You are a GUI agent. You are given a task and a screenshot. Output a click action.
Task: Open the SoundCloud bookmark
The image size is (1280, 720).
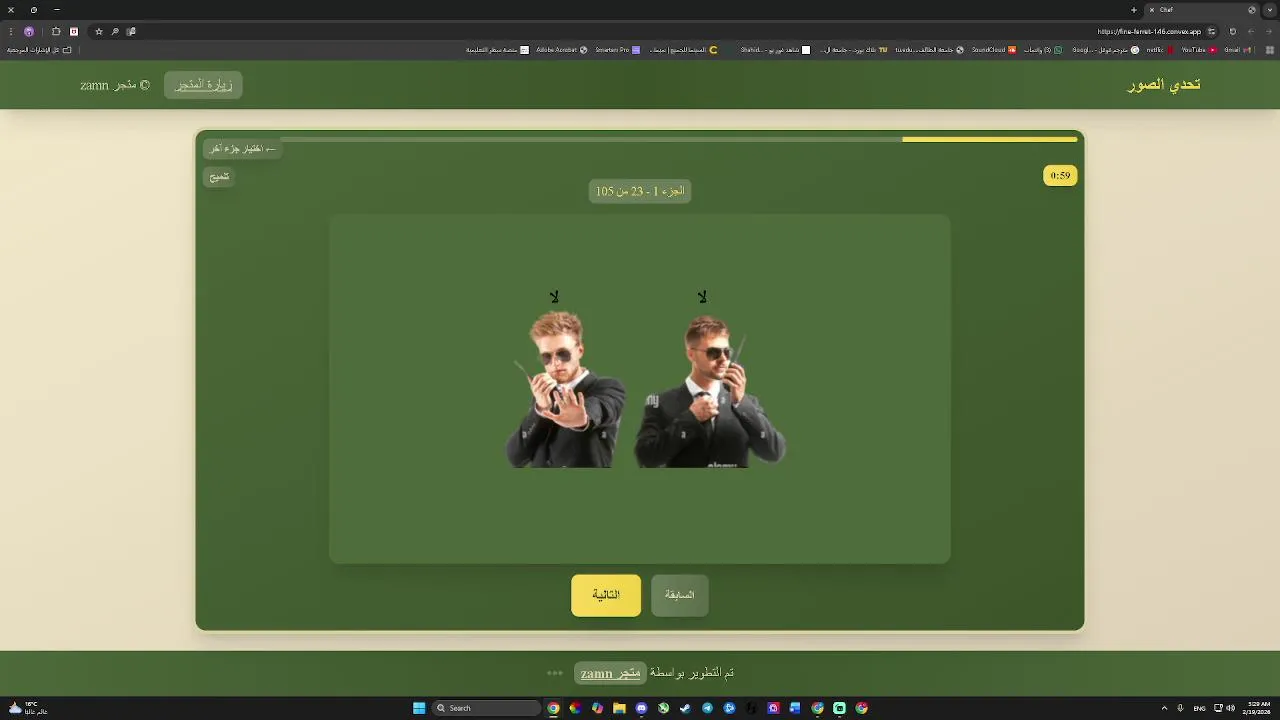coord(994,50)
